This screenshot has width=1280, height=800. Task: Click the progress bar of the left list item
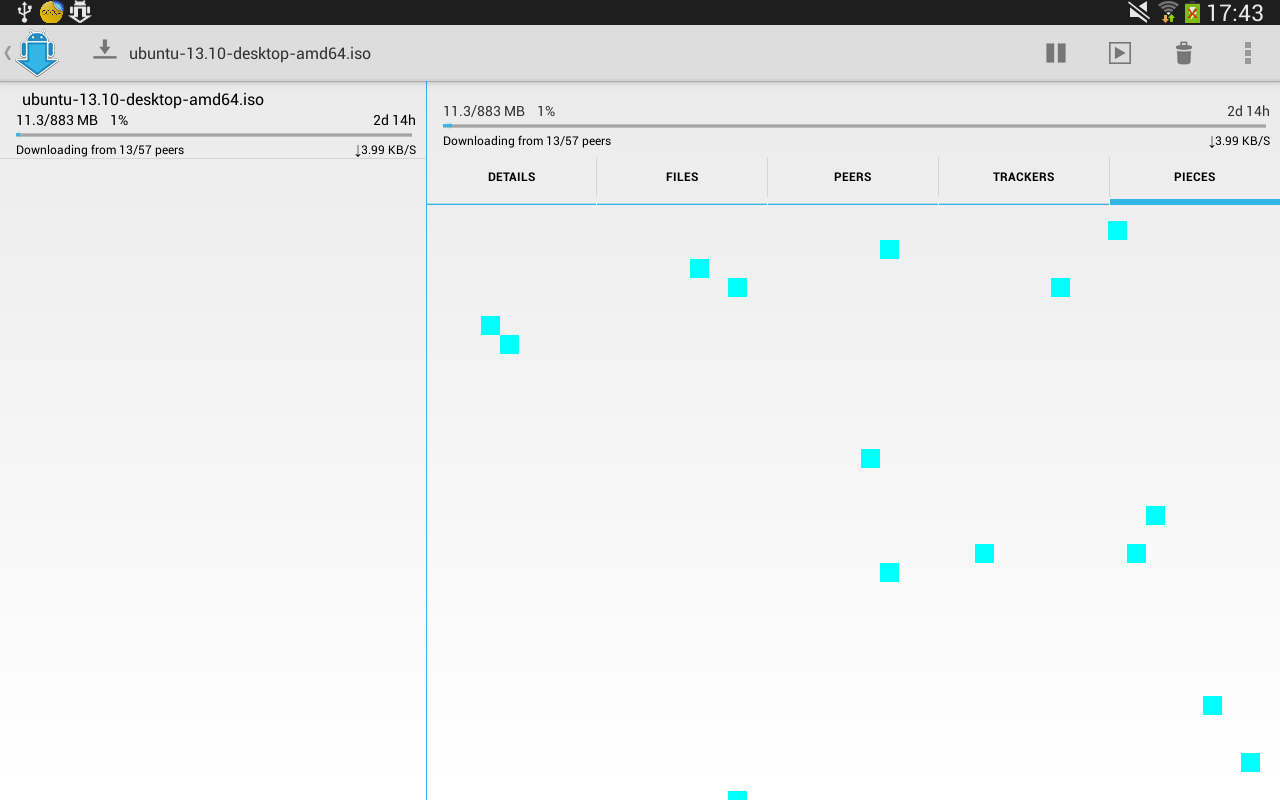coord(214,134)
